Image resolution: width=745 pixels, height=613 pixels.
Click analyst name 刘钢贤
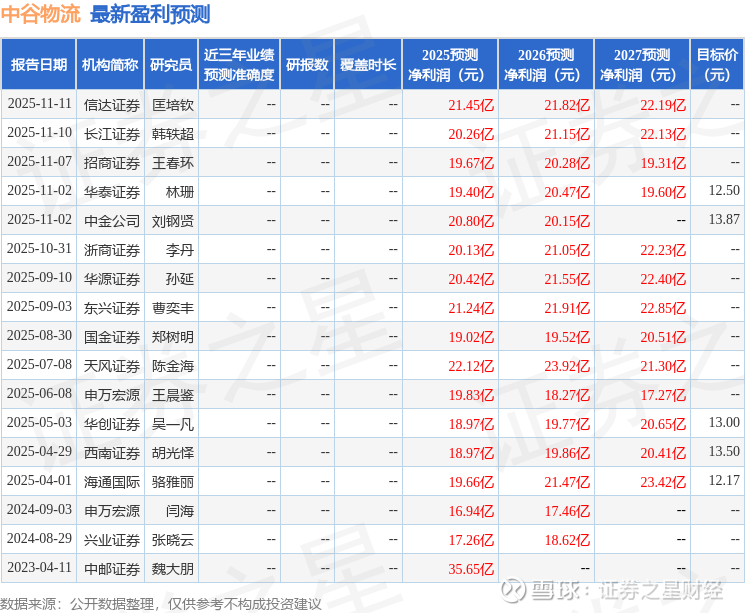[173, 221]
